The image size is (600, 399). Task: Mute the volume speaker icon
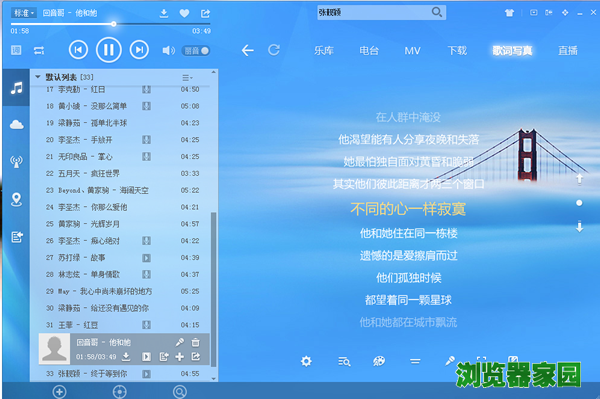pyautogui.click(x=168, y=50)
